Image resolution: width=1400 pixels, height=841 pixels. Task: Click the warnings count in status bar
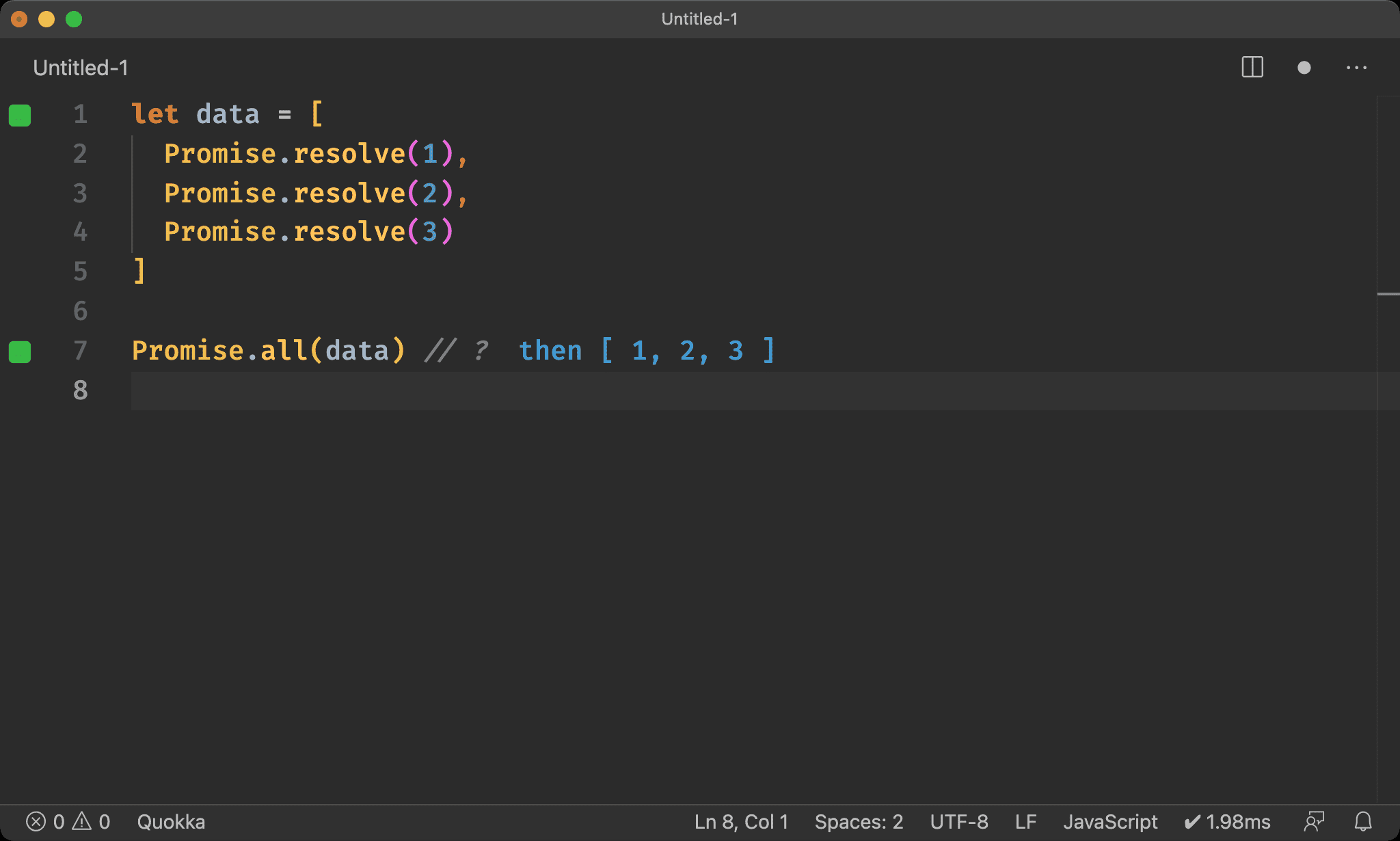(x=92, y=821)
